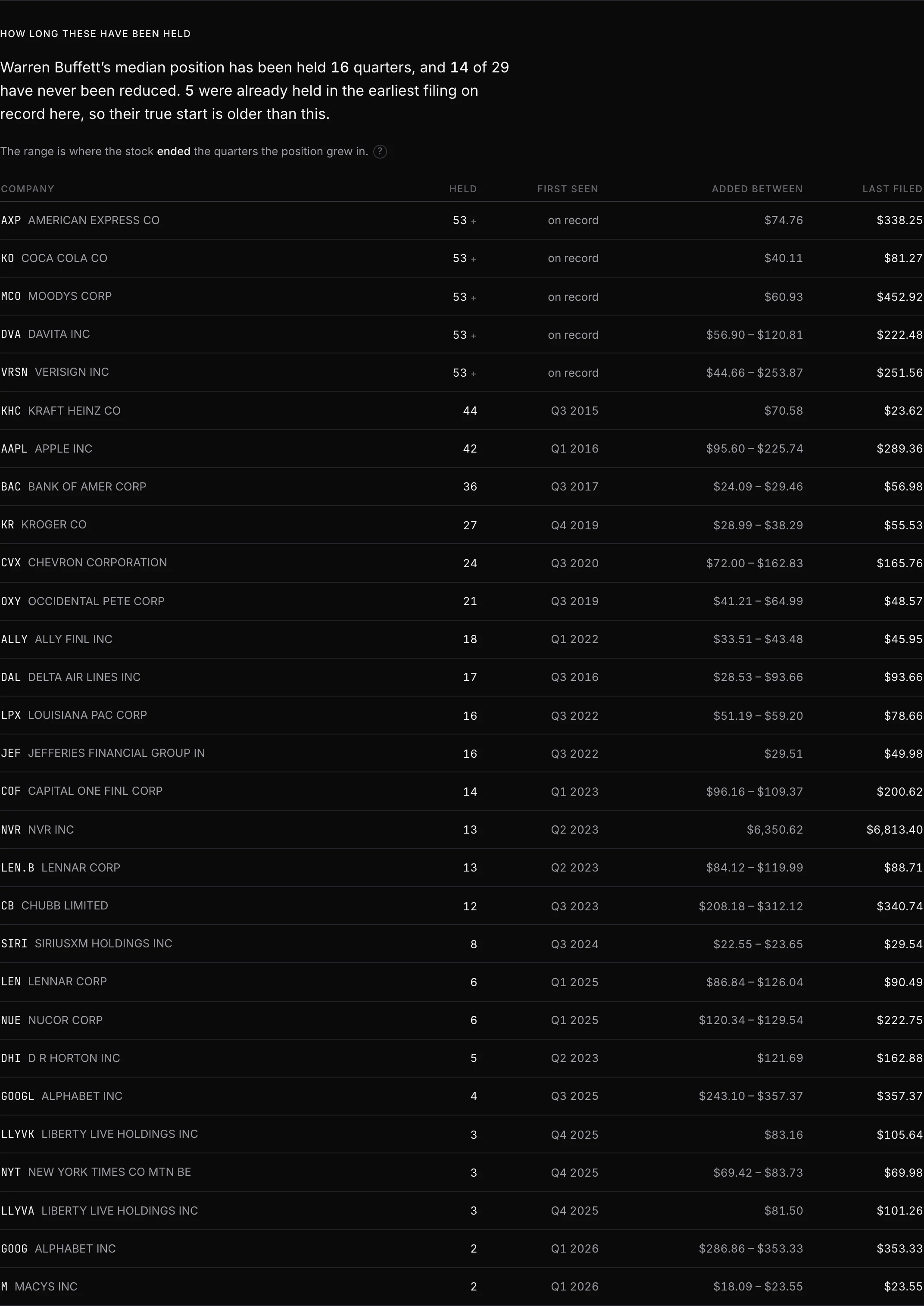The height and width of the screenshot is (1306, 924).
Task: Click the $23.62 last filed price
Action: point(903,411)
